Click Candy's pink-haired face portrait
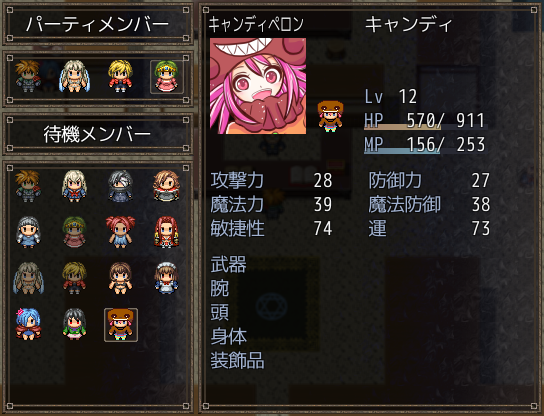The image size is (544, 416). coord(258,86)
